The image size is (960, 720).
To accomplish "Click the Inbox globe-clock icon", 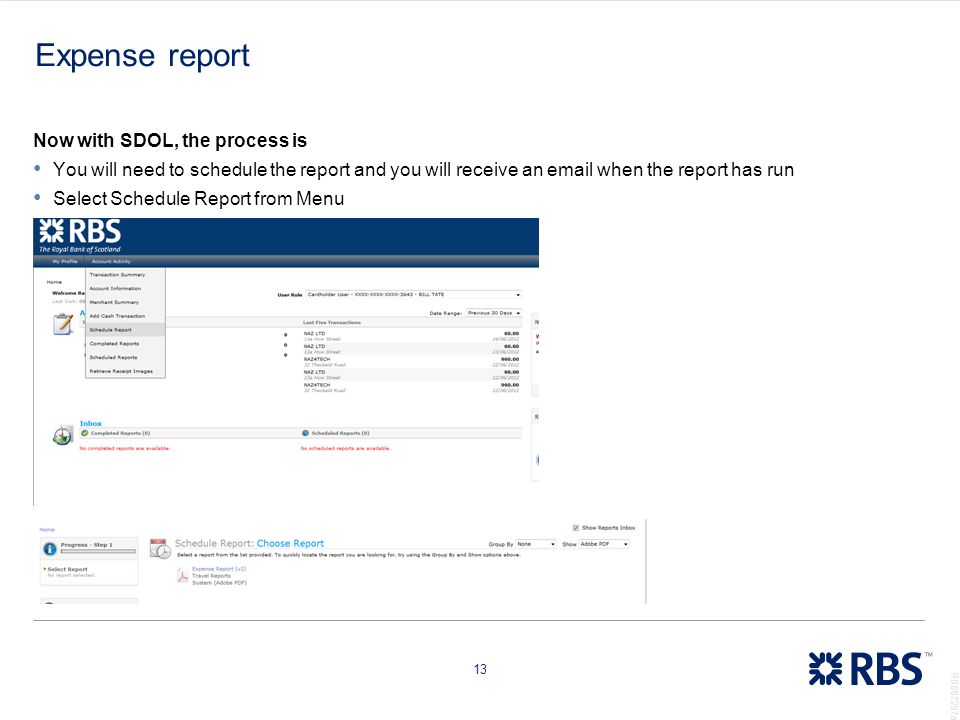I will coord(62,435).
